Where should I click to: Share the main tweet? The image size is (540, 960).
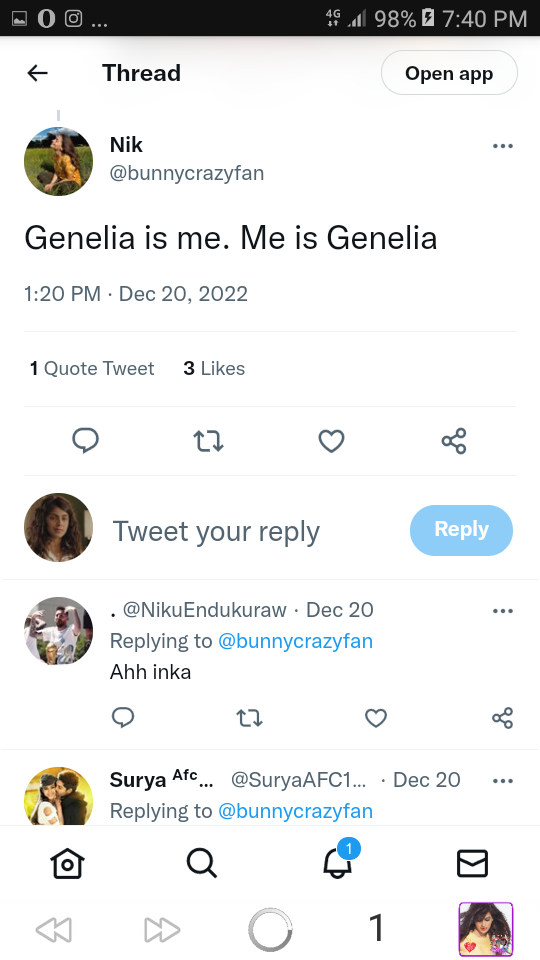pyautogui.click(x=454, y=441)
